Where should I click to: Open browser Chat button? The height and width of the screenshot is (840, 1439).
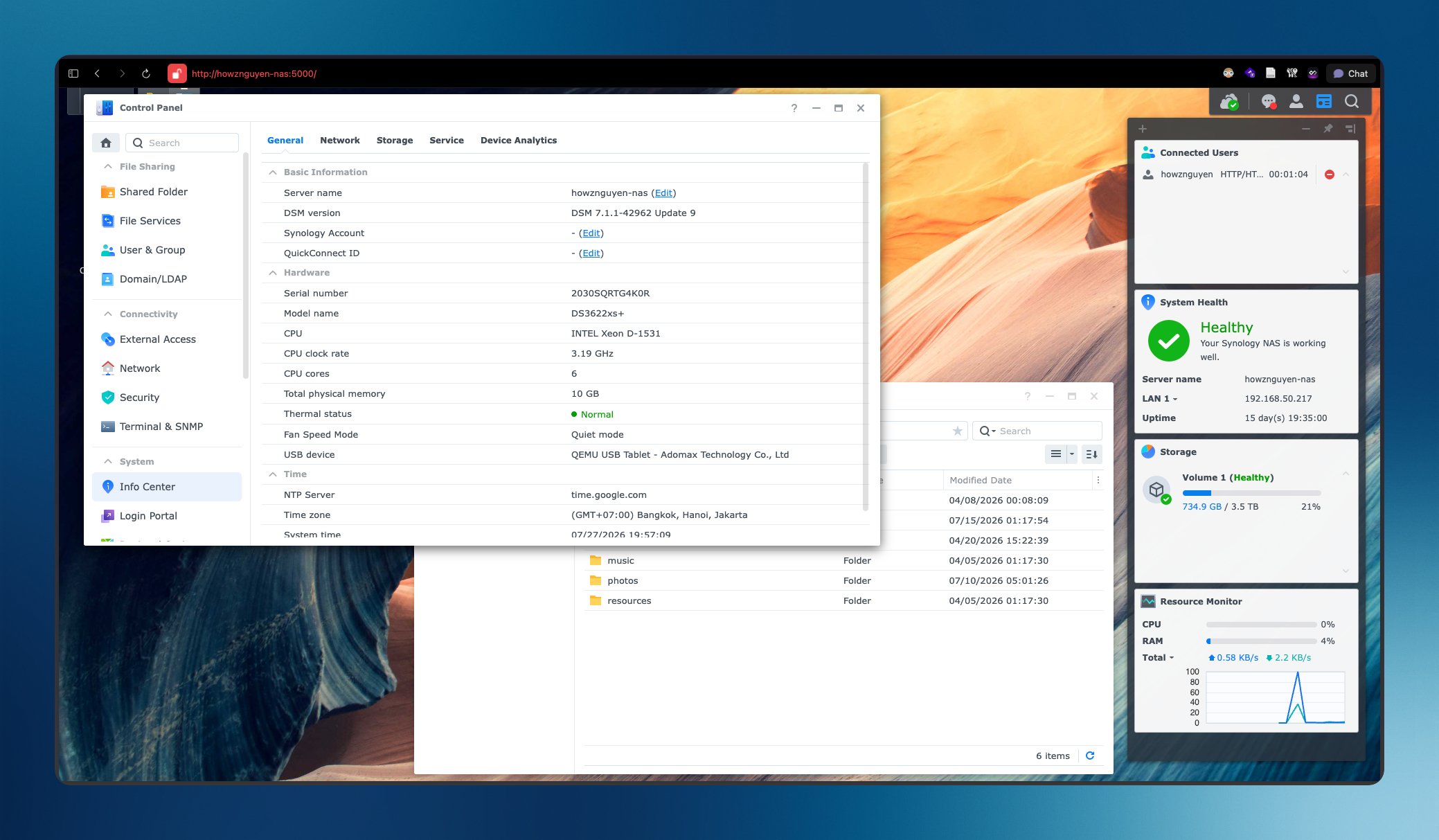(x=1350, y=73)
